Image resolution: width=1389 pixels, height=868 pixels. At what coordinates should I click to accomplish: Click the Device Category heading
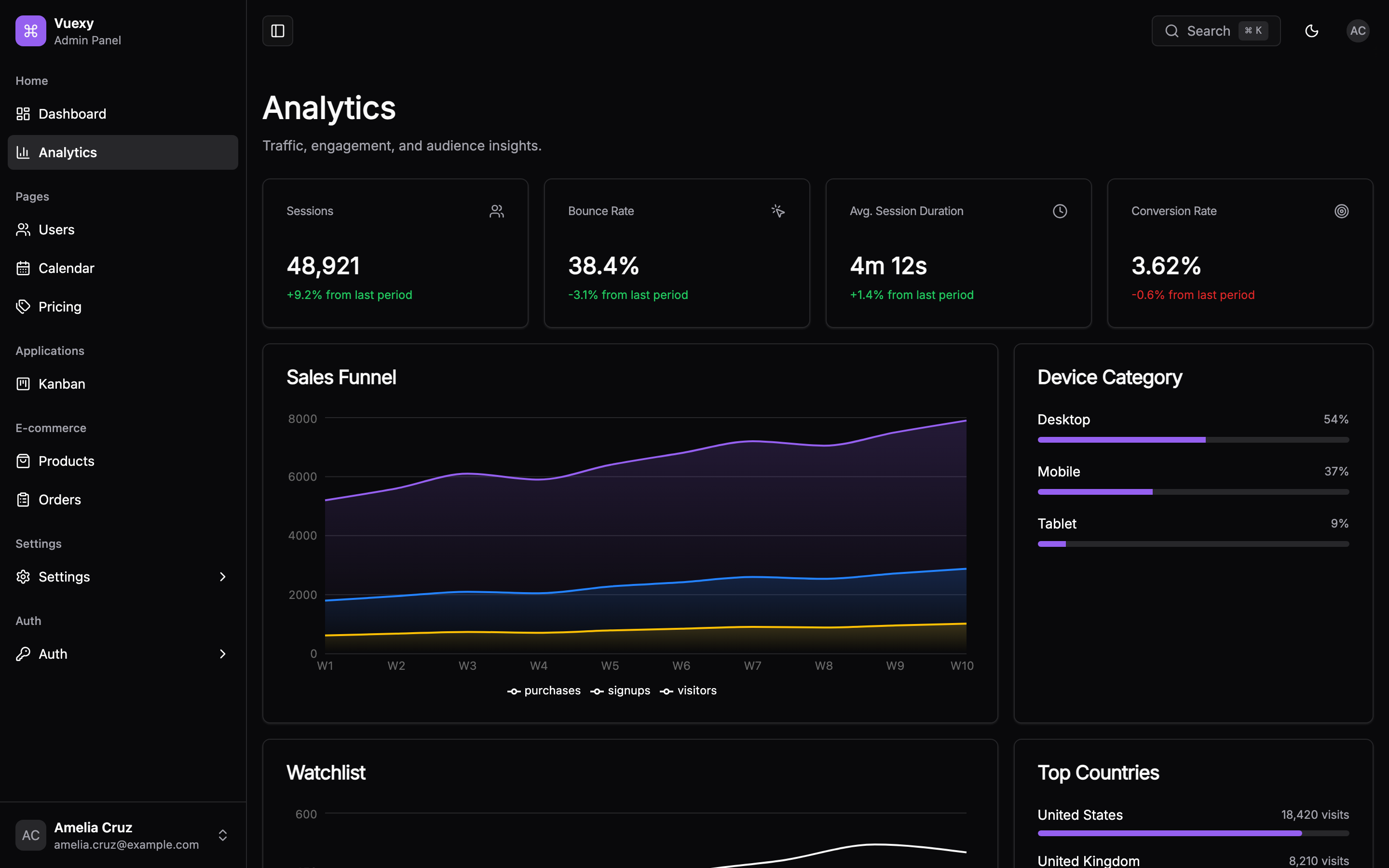(1109, 377)
